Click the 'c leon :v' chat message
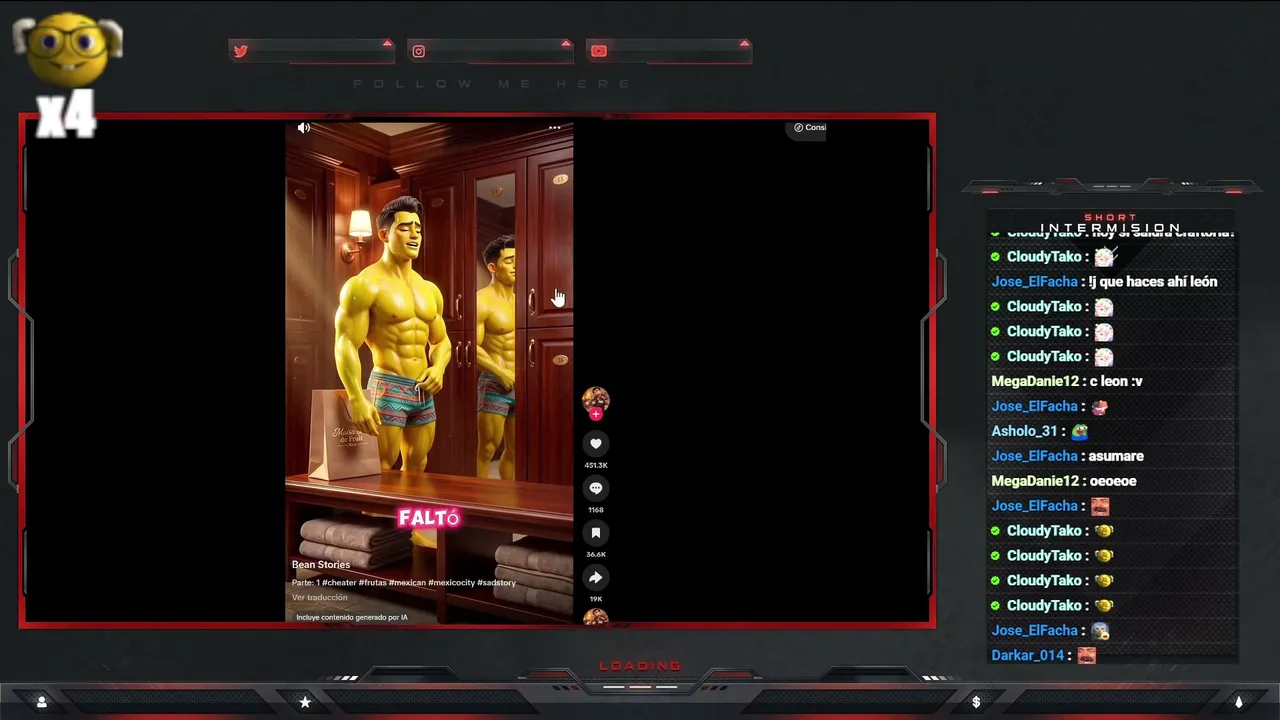1280x720 pixels. pyautogui.click(x=1116, y=381)
